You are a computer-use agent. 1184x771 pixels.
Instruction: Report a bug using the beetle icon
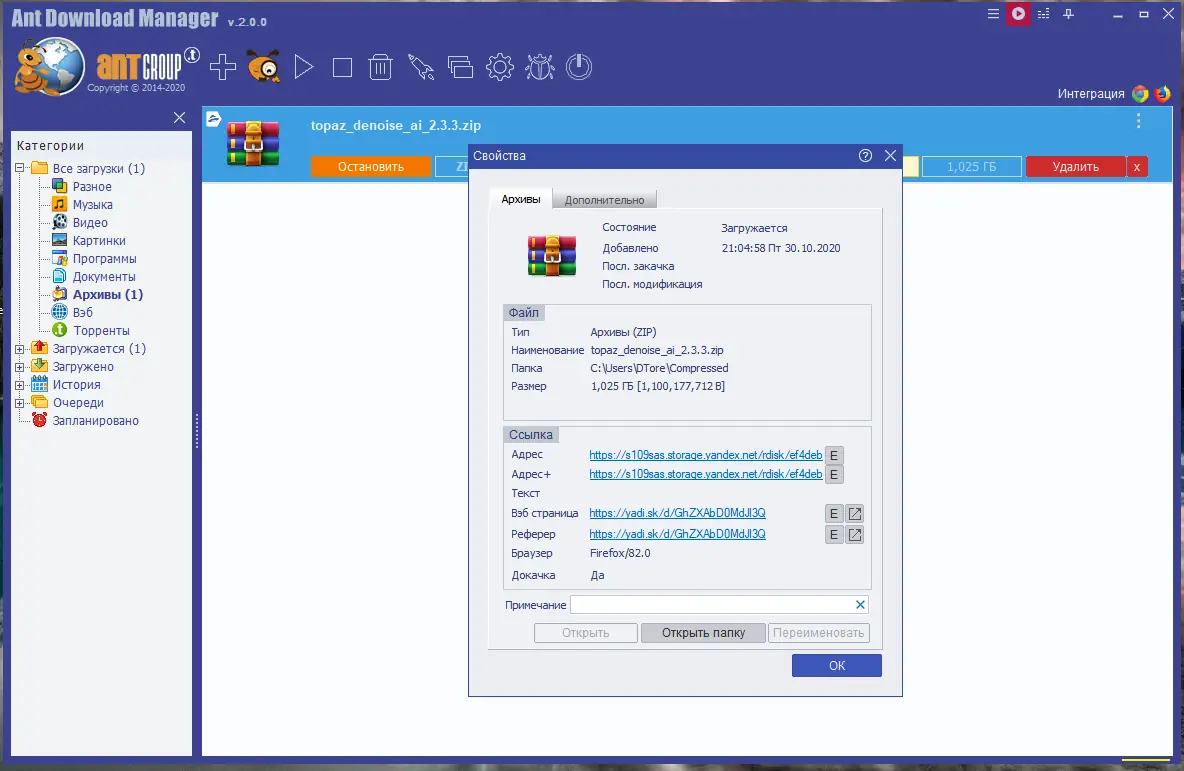click(x=540, y=66)
